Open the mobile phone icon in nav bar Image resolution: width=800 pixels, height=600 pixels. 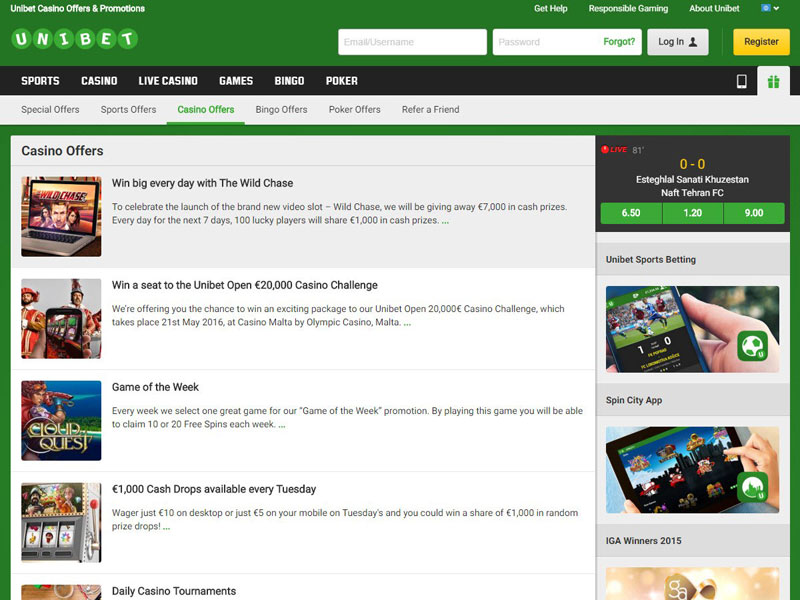[x=741, y=81]
